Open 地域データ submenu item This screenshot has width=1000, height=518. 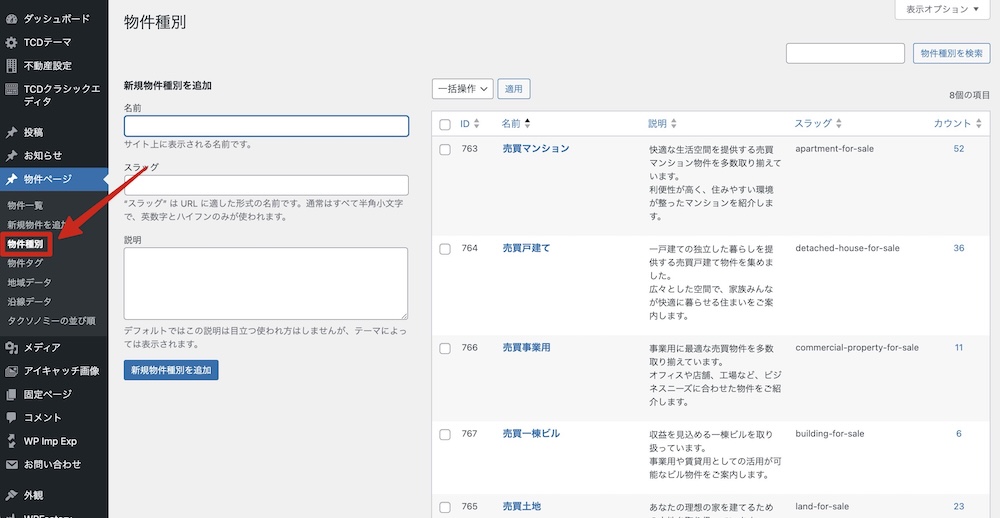(x=29, y=282)
